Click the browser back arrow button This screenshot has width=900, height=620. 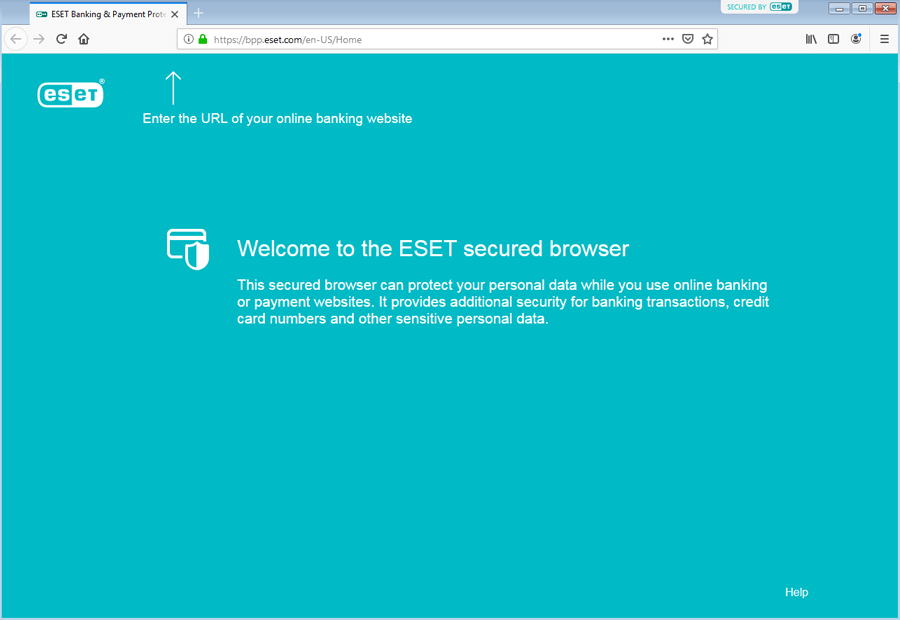pos(16,39)
